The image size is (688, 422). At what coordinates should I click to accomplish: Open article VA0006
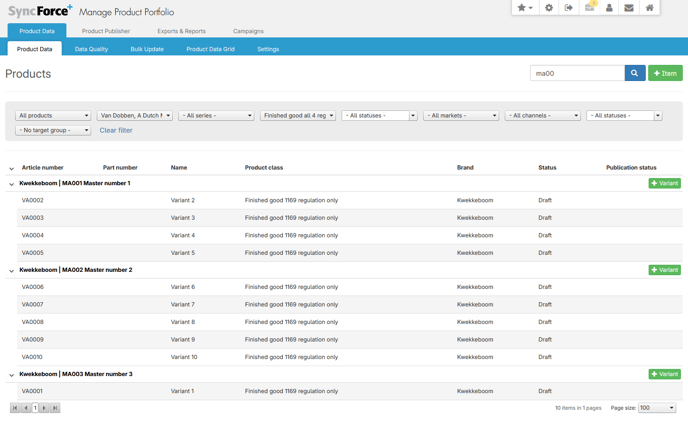pyautogui.click(x=32, y=287)
